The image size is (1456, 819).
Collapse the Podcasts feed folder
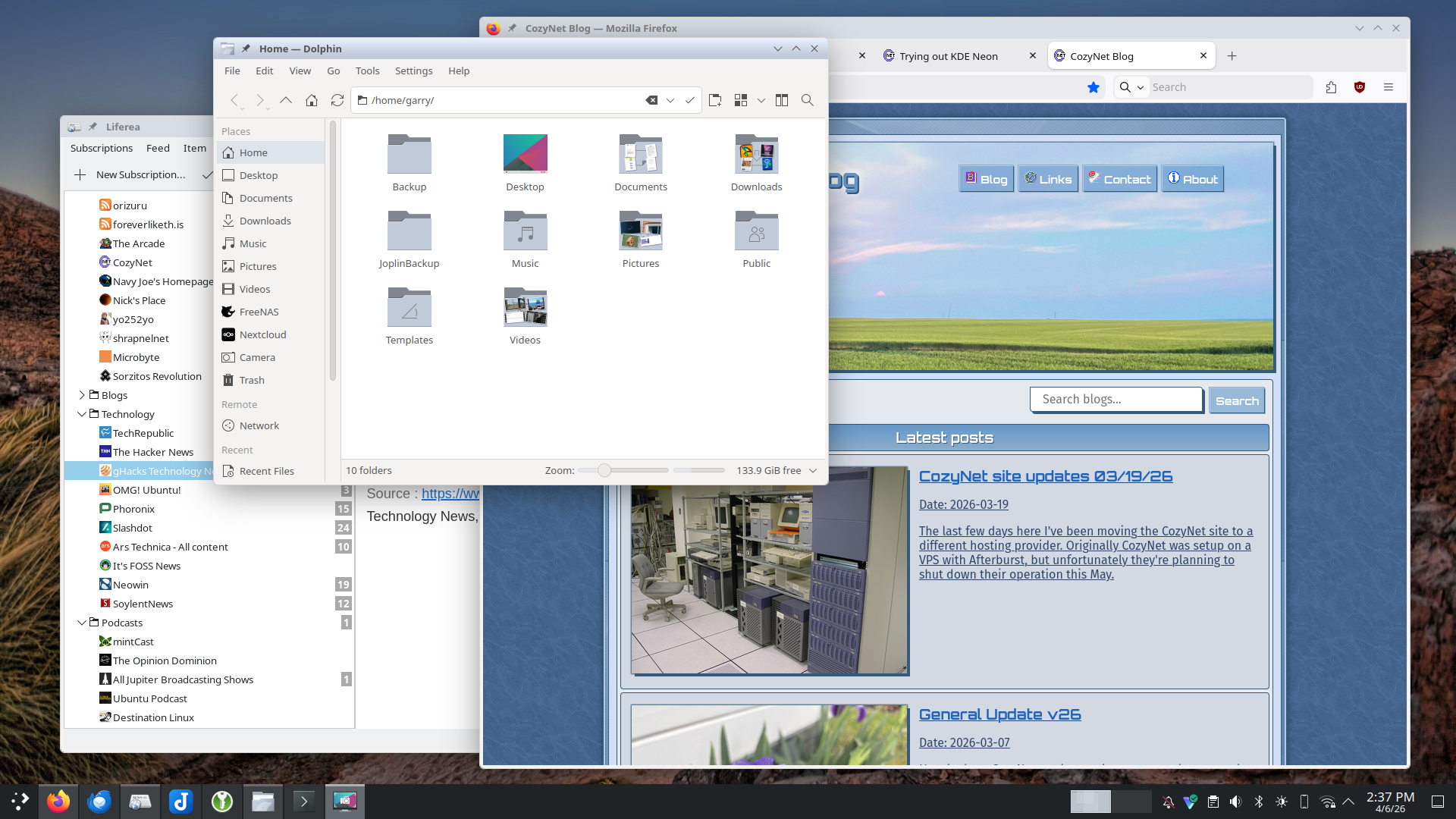point(82,623)
